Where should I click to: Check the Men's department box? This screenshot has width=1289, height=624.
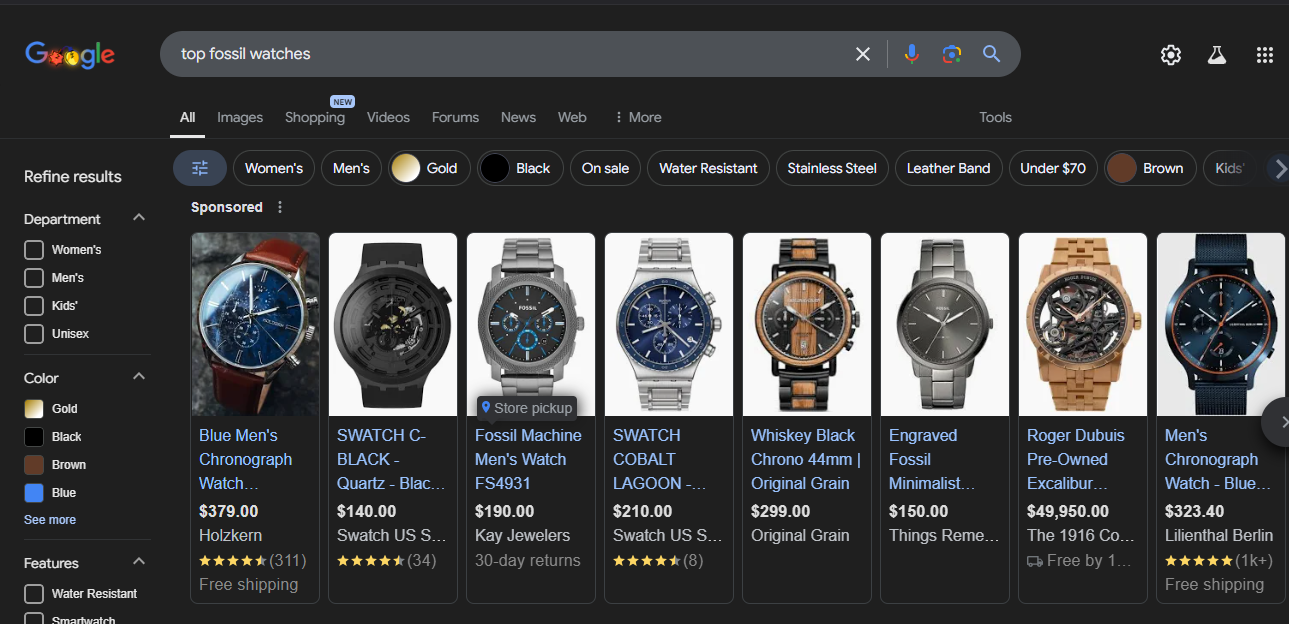click(34, 278)
